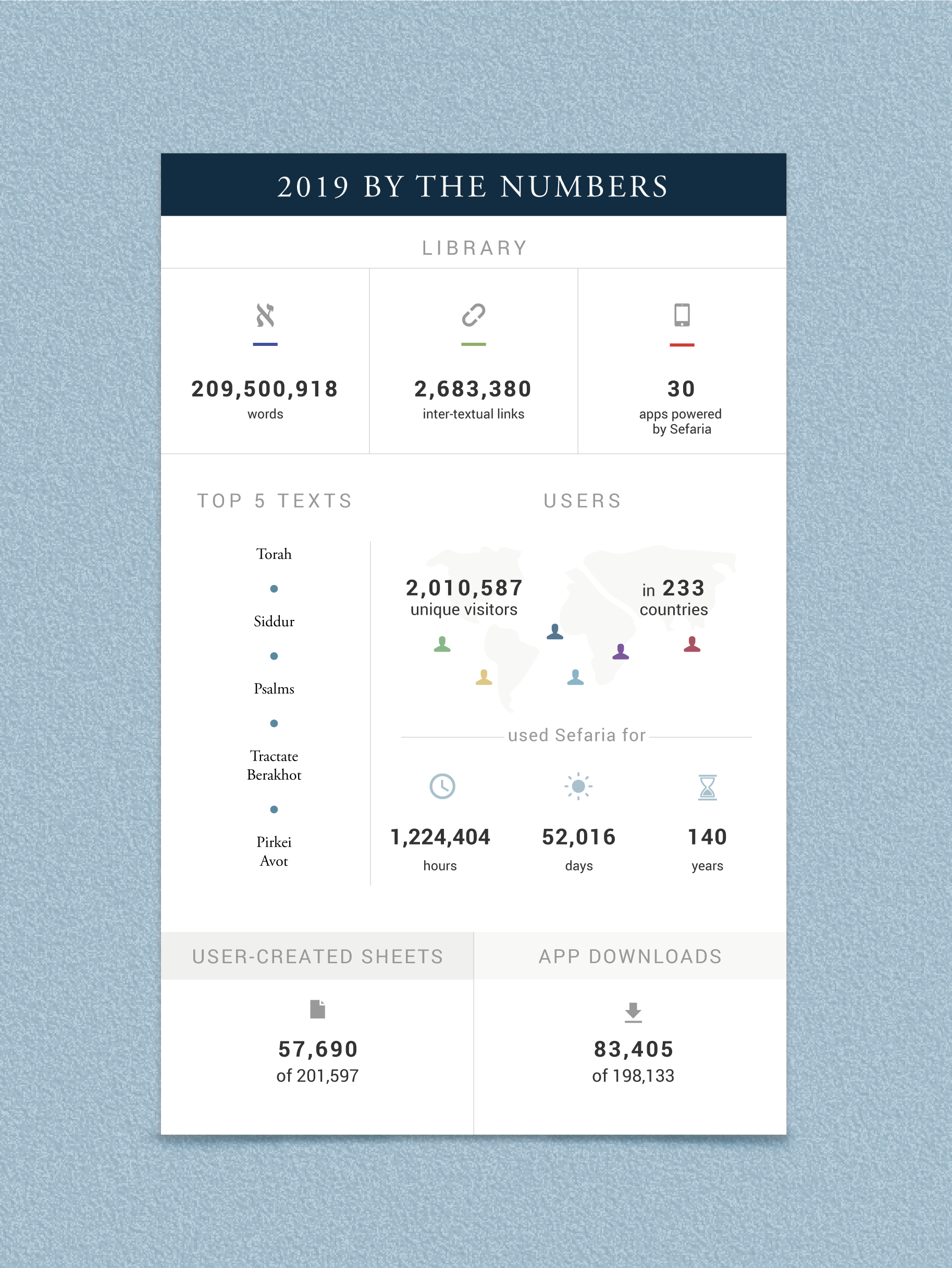Click the Pirkei Avot text entry
The width and height of the screenshot is (952, 1268).
274,851
